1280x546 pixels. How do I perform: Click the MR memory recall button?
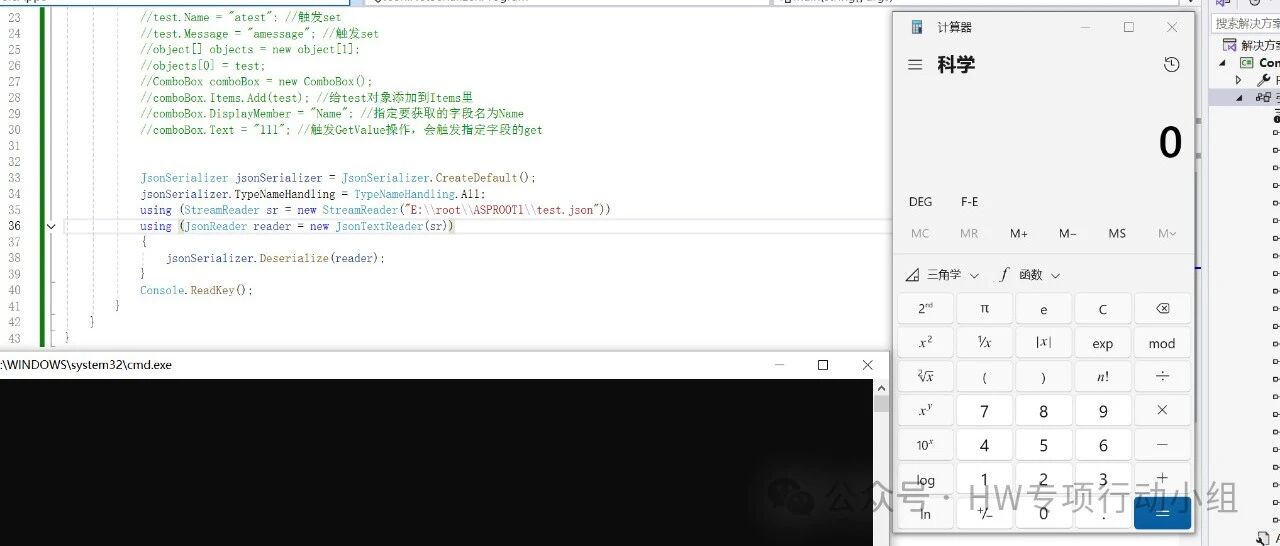click(969, 233)
